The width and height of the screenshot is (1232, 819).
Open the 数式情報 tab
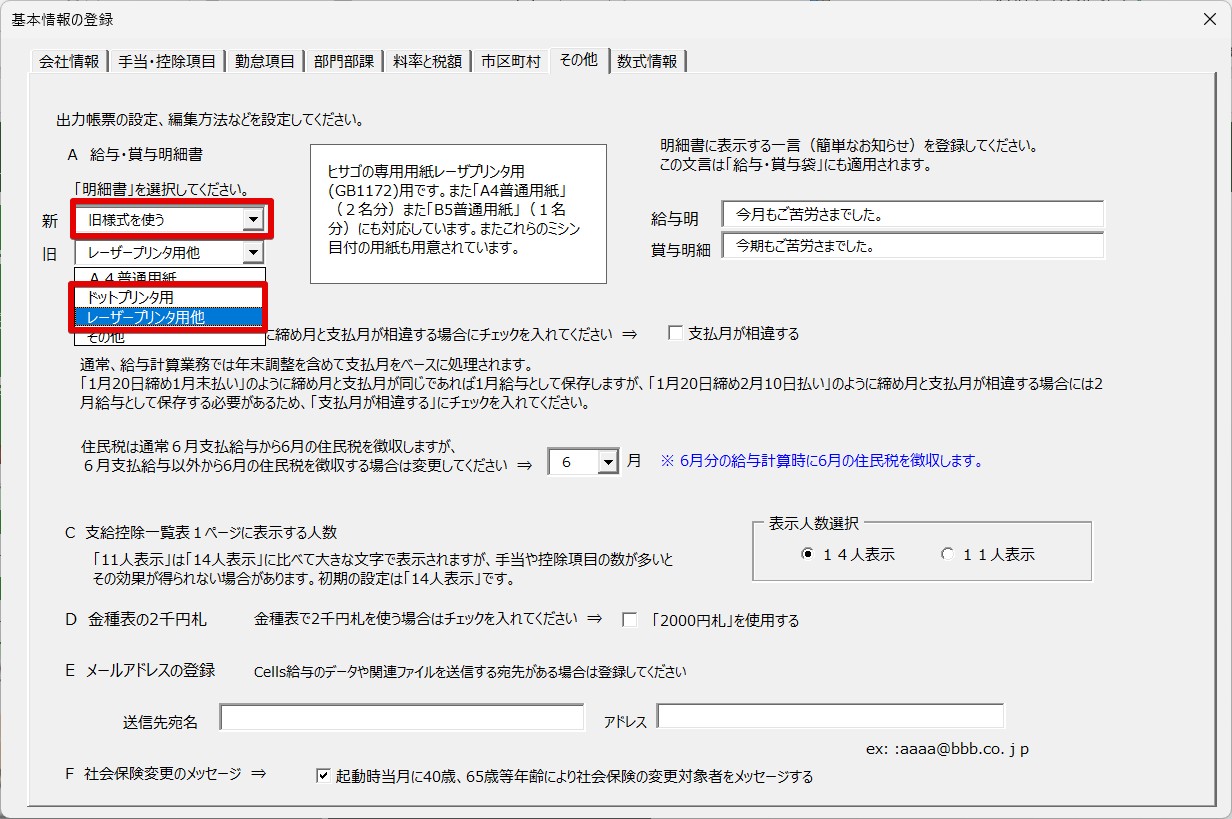(646, 61)
